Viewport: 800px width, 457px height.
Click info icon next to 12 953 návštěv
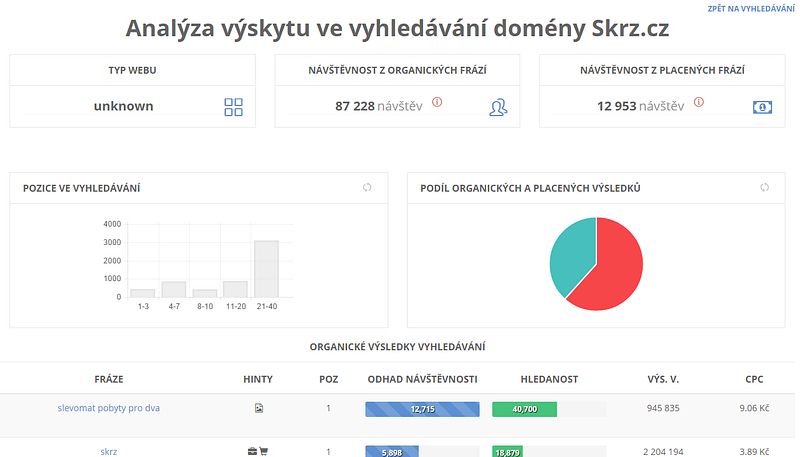point(699,102)
